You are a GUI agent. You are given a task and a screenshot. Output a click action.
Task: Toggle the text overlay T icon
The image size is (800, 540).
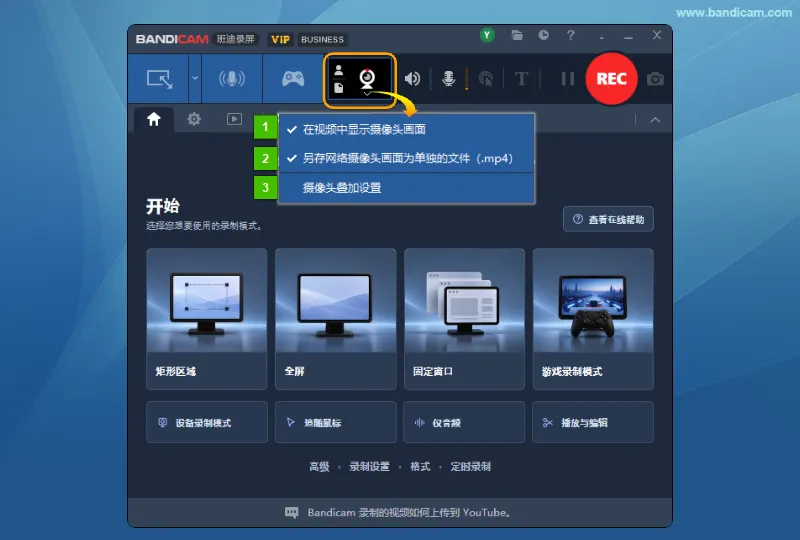tap(521, 79)
